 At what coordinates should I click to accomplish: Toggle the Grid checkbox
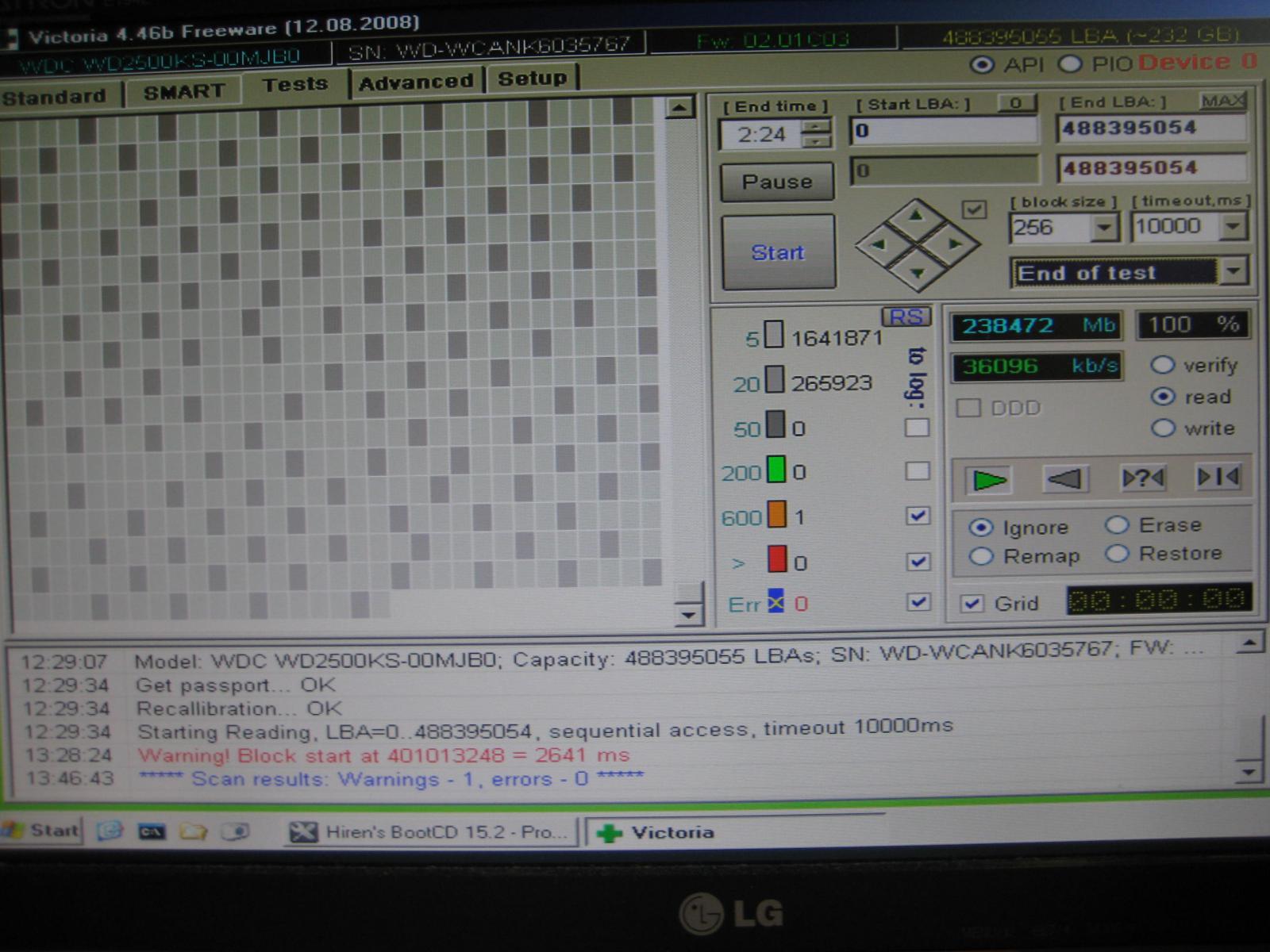(972, 604)
